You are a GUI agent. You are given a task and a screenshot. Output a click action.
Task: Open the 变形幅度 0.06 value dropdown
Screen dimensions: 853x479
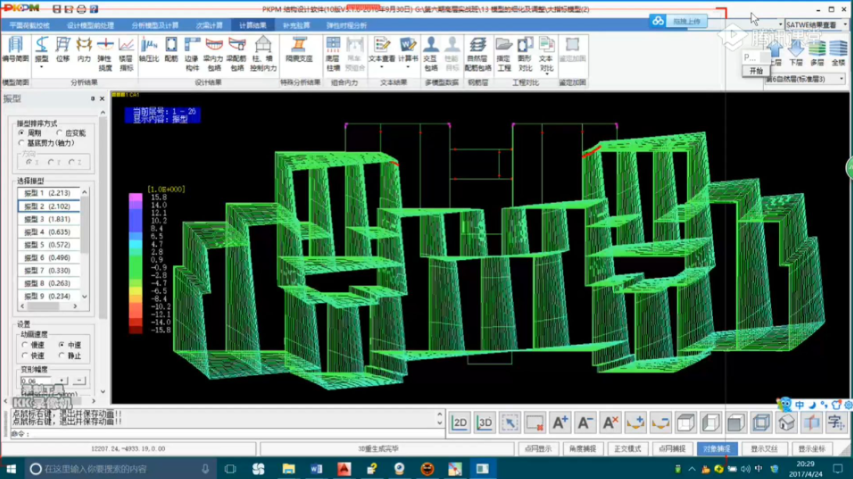click(61, 381)
